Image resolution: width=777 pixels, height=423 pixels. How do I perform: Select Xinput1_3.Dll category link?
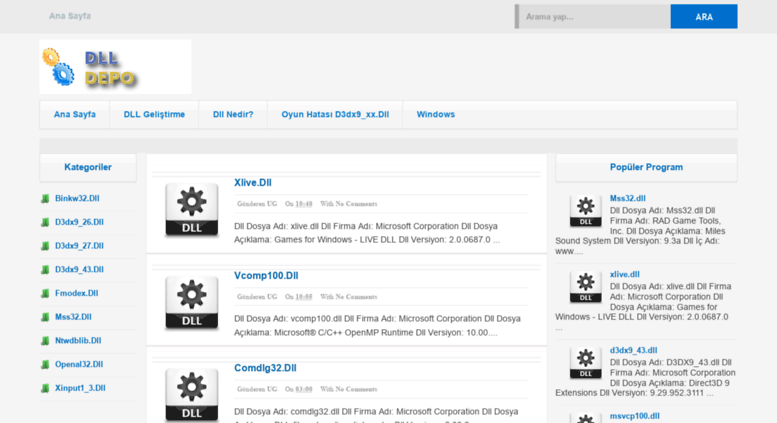tap(80, 388)
